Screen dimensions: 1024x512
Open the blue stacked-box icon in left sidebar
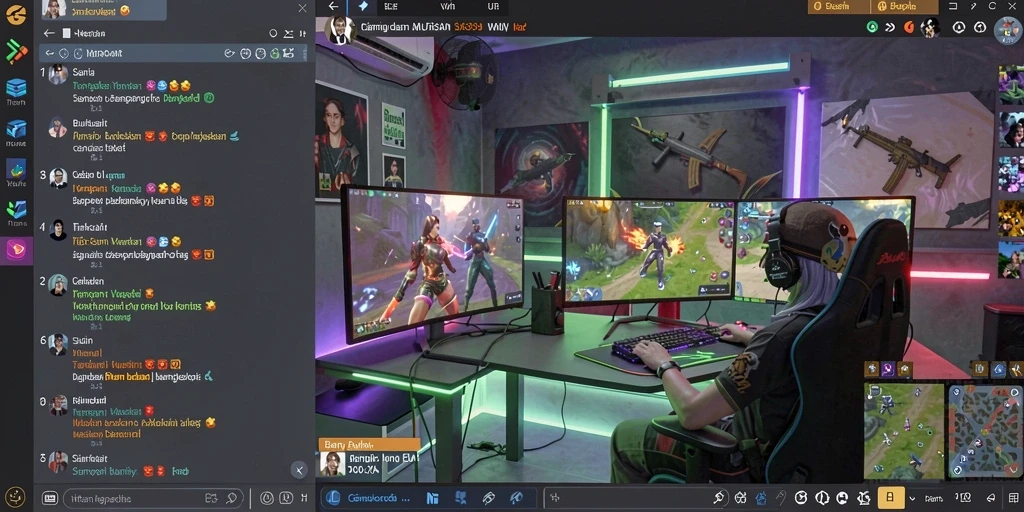pyautogui.click(x=16, y=87)
